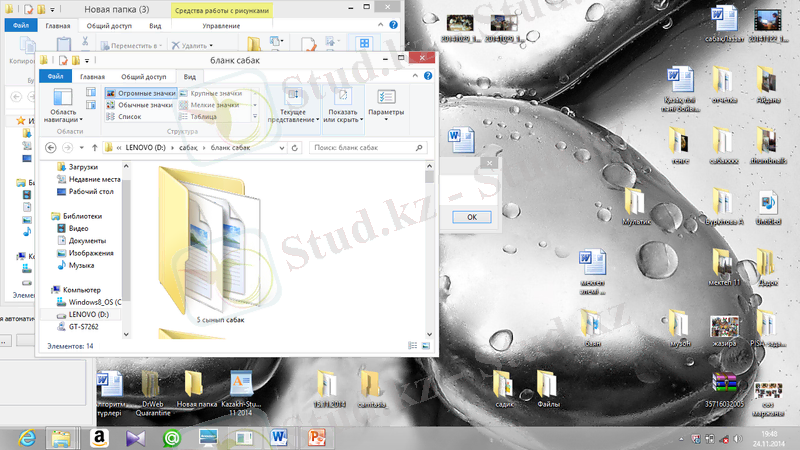Click Word icon in taskbar

(x=281, y=437)
